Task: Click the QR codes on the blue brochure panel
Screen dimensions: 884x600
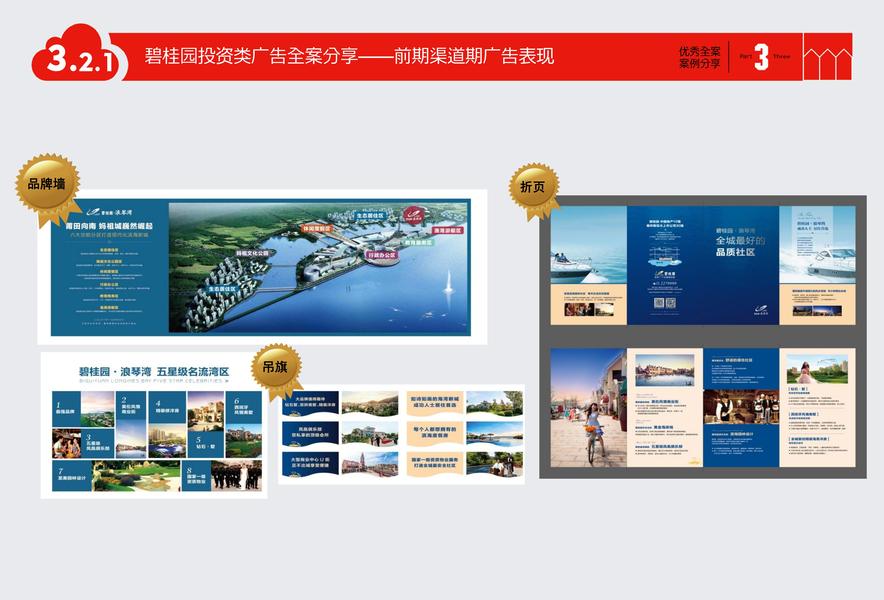Action: point(665,303)
